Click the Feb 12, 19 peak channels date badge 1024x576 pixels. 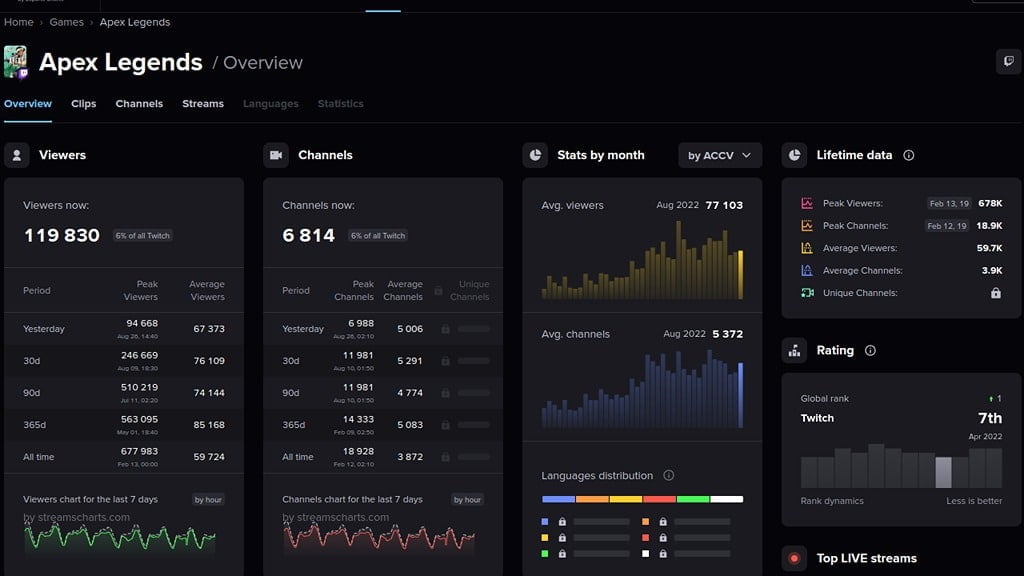[947, 226]
